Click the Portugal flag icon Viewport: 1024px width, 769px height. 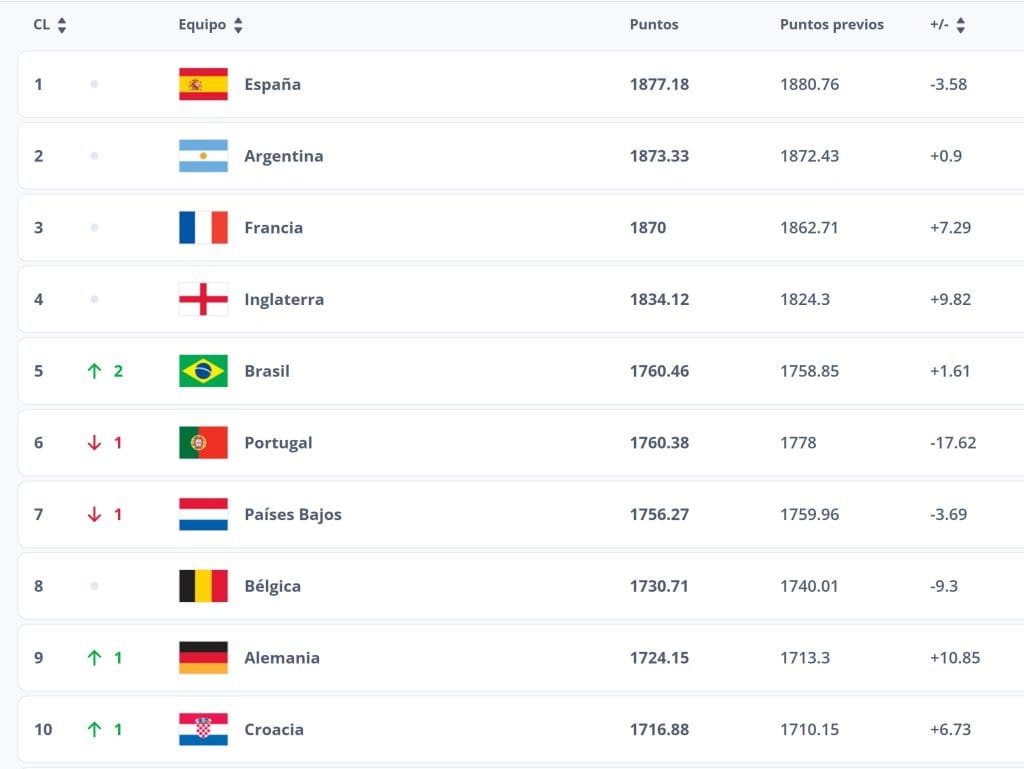coord(203,443)
